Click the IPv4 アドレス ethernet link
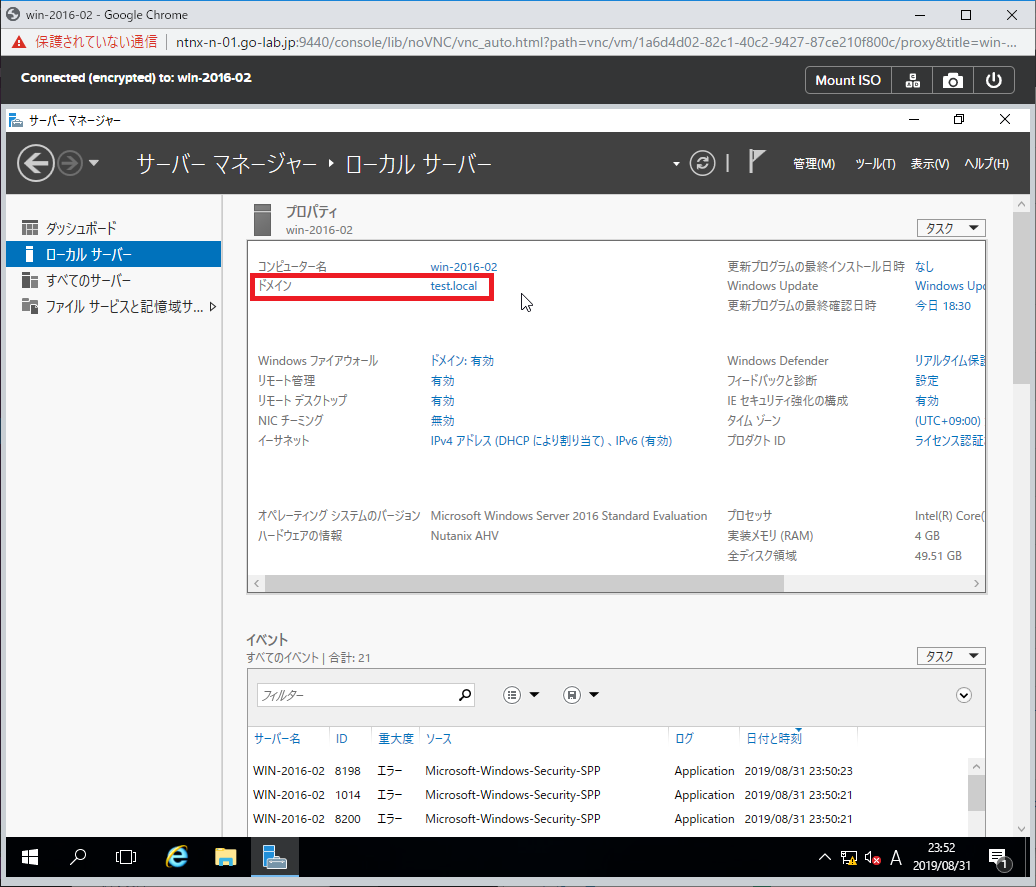Image resolution: width=1036 pixels, height=887 pixels. point(551,441)
